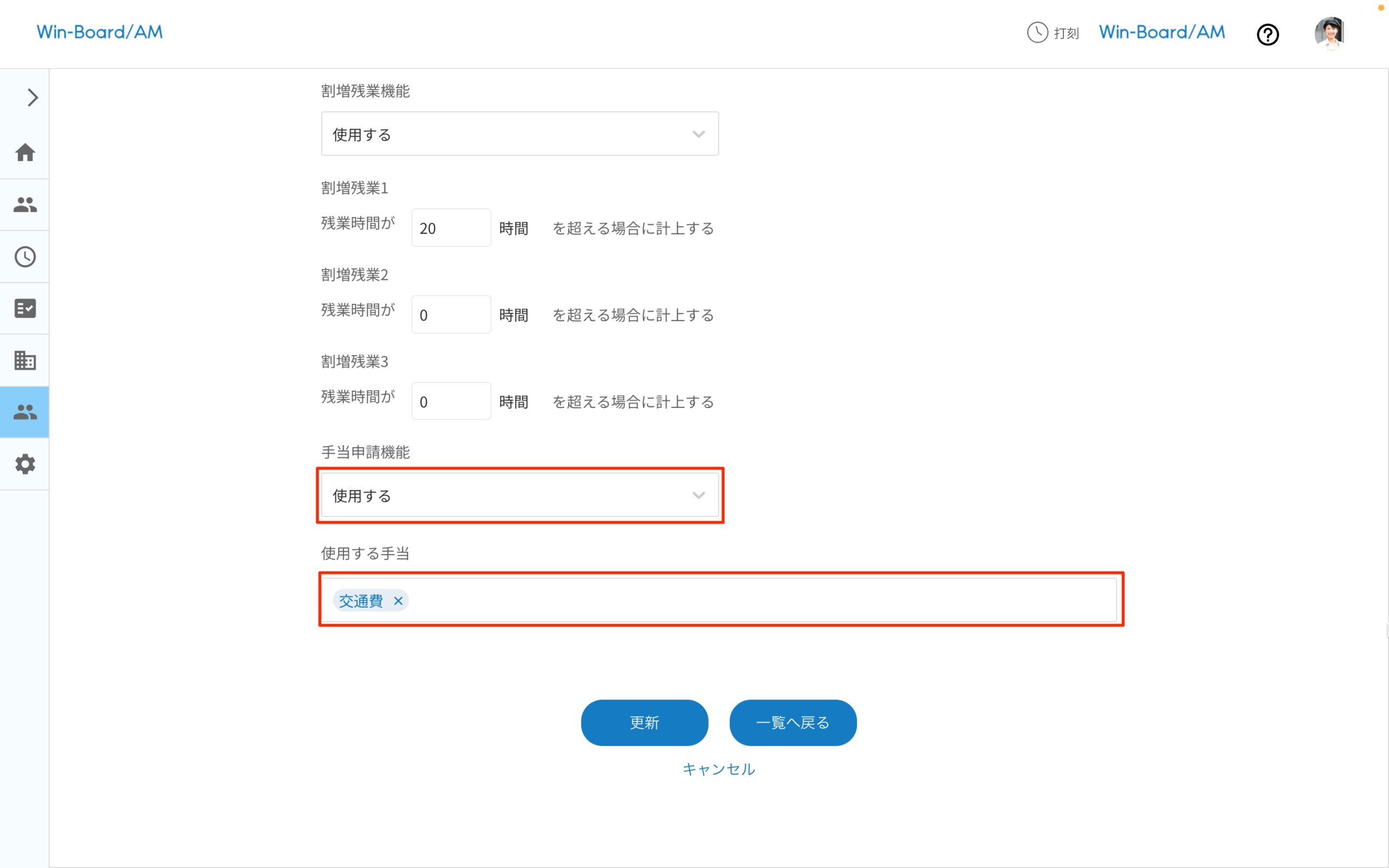Click the キャンセル link

tap(718, 769)
